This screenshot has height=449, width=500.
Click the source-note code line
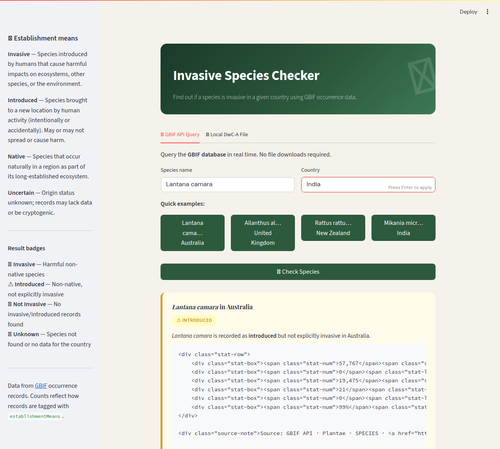click(302, 433)
